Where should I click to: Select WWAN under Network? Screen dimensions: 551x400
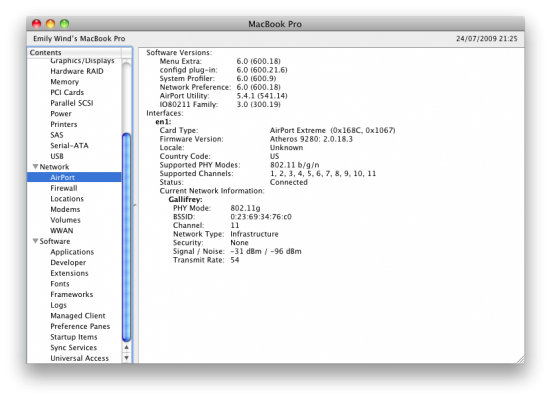[62, 231]
